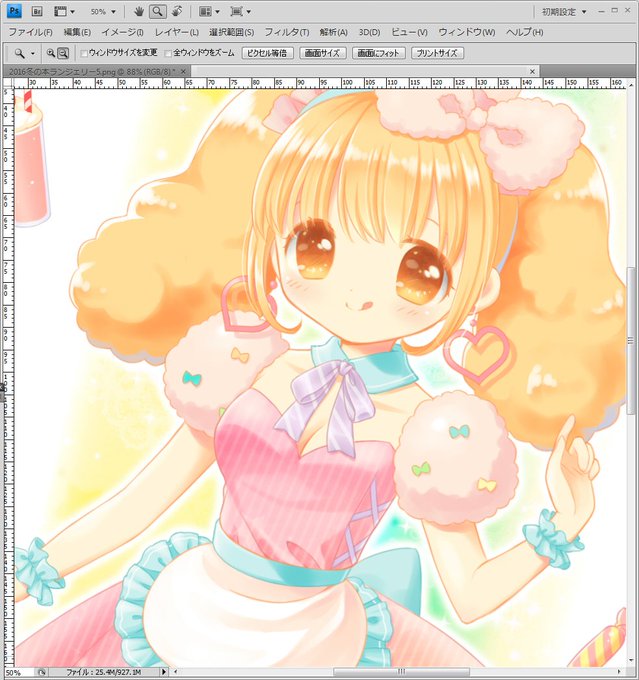Close the second empty document tab

(x=532, y=72)
